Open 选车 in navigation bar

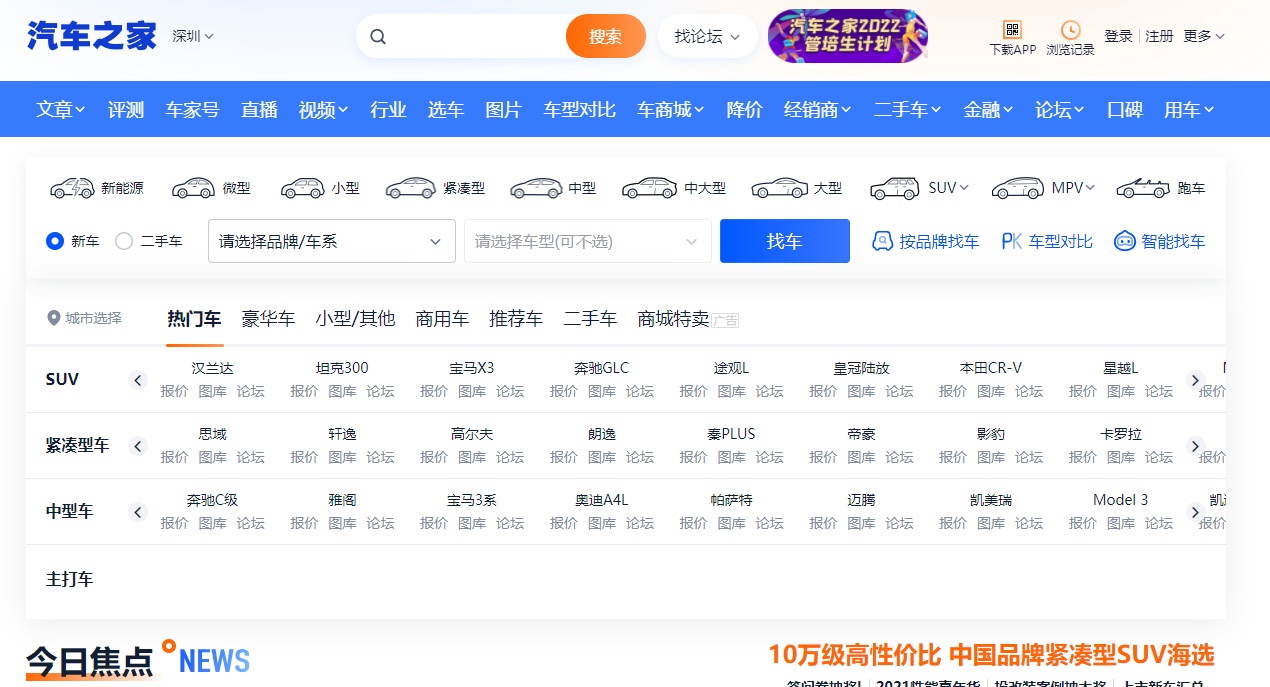(446, 110)
